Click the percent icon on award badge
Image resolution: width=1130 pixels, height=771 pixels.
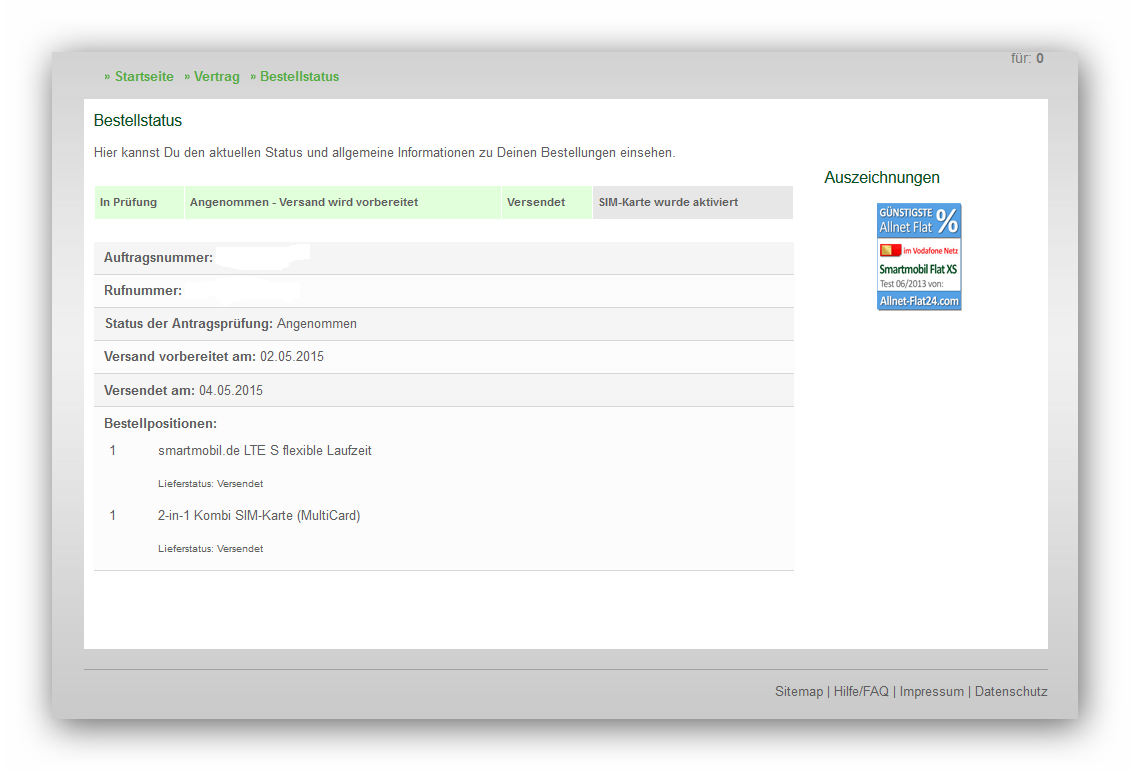pos(946,220)
